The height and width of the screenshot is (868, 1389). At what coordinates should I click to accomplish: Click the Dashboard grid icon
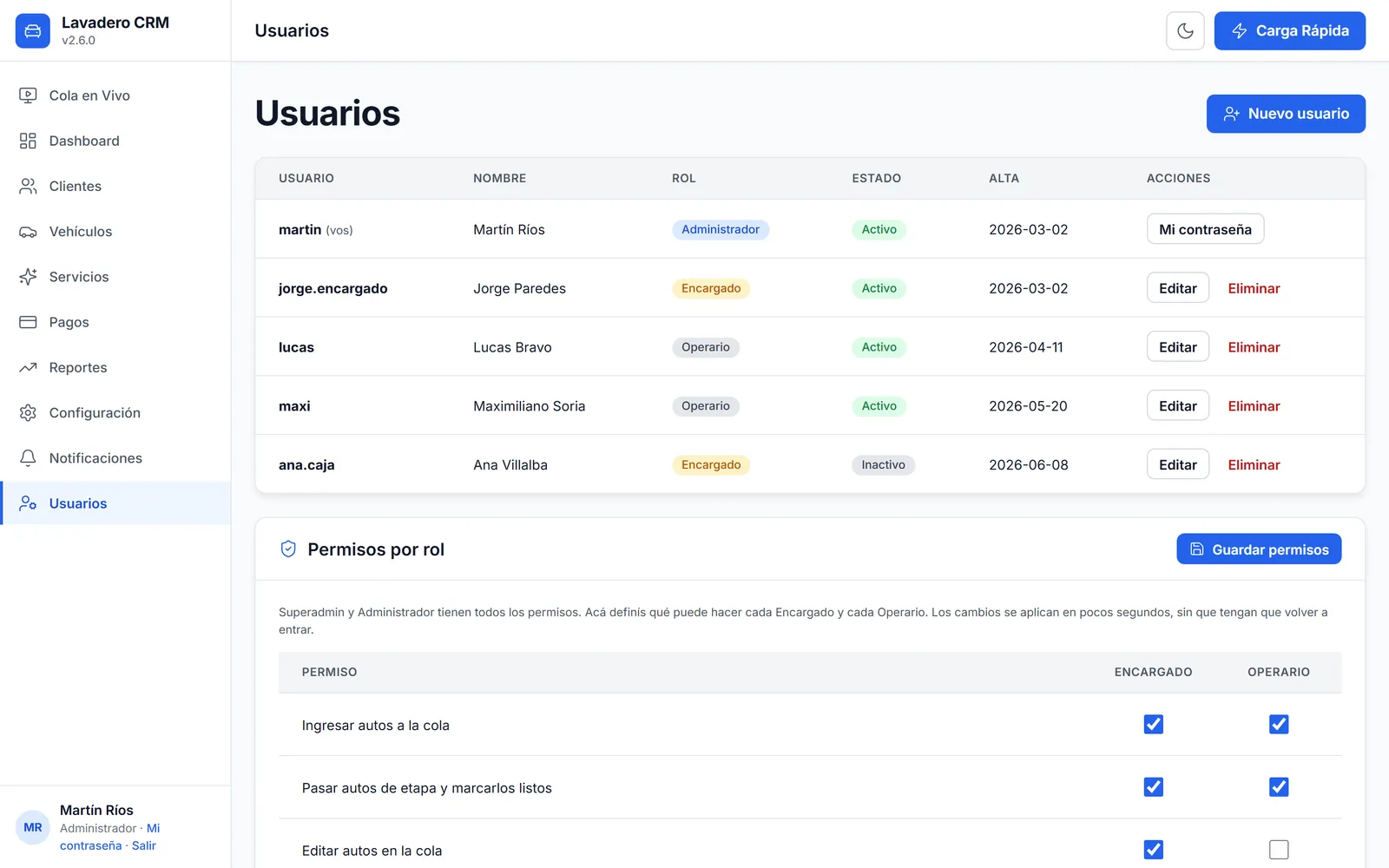coord(28,141)
